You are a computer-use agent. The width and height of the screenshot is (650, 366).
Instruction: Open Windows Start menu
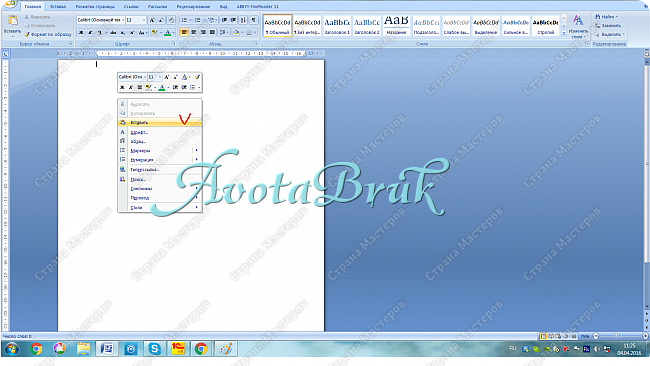[12, 349]
